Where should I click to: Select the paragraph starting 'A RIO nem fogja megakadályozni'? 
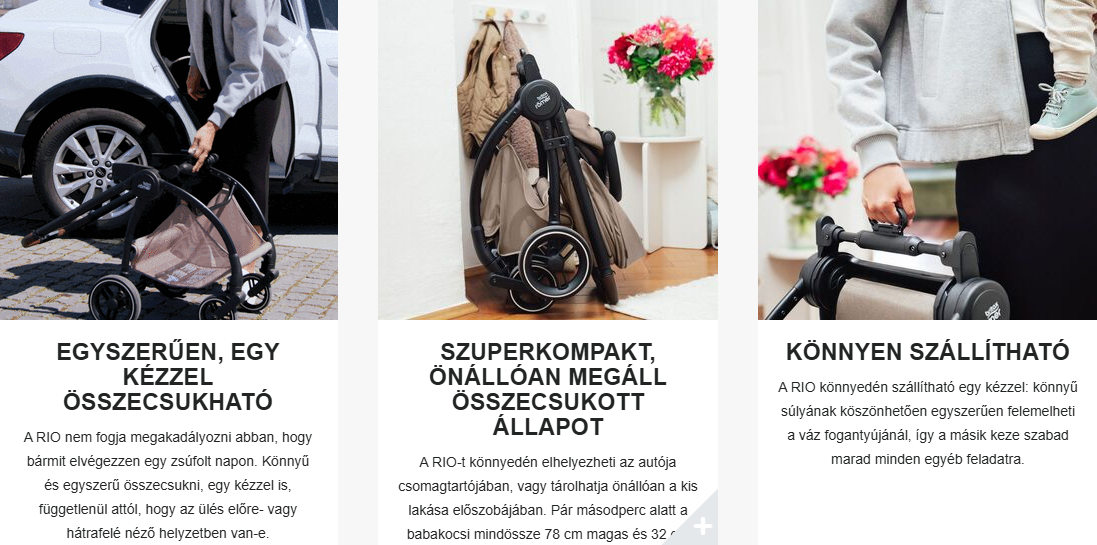tap(168, 485)
